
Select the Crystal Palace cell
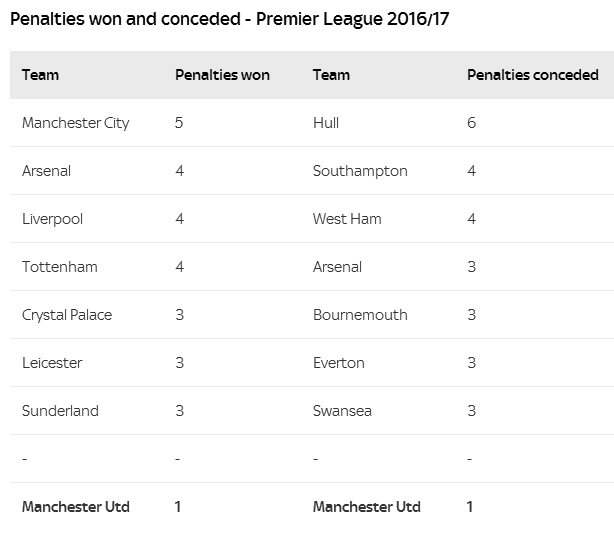(x=67, y=315)
